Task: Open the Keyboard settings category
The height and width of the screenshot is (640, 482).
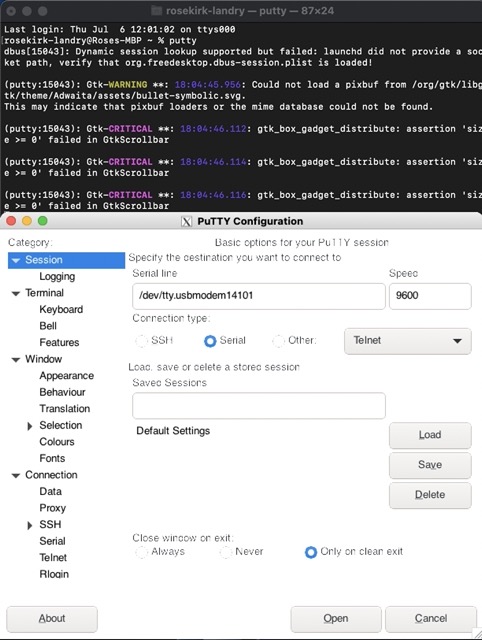Action: 61,310
